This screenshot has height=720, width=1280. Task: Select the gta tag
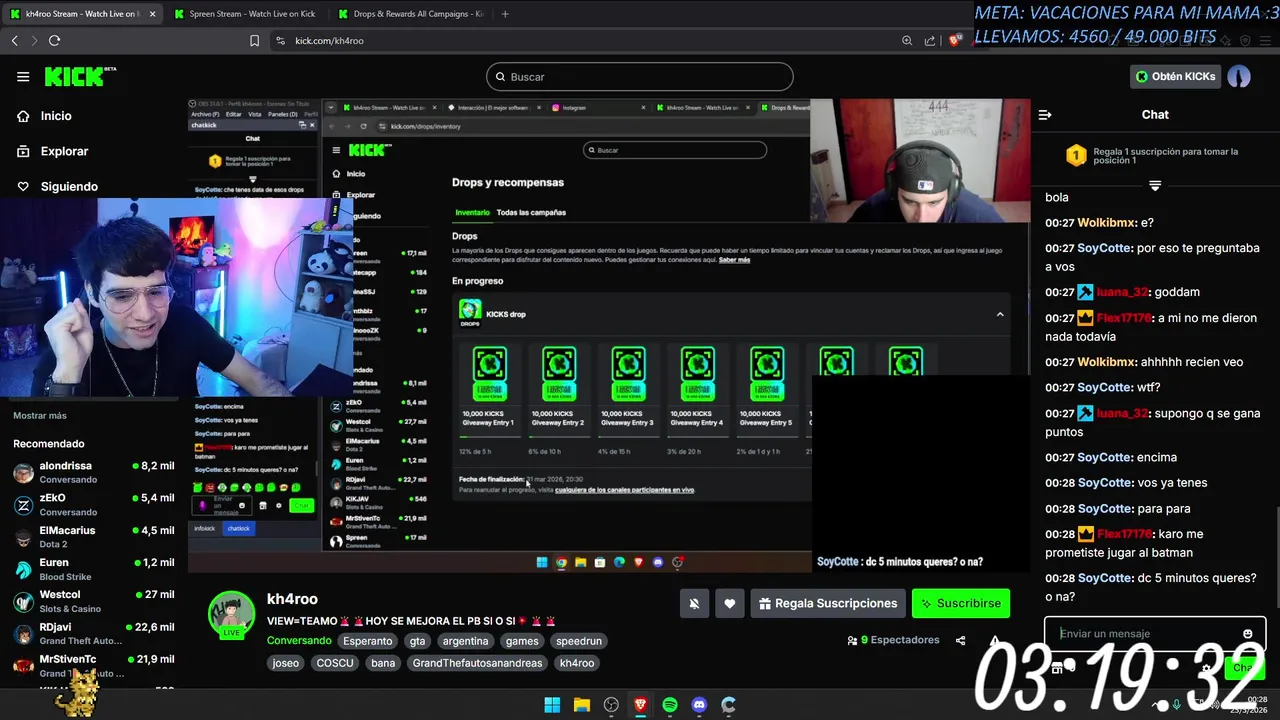click(417, 641)
